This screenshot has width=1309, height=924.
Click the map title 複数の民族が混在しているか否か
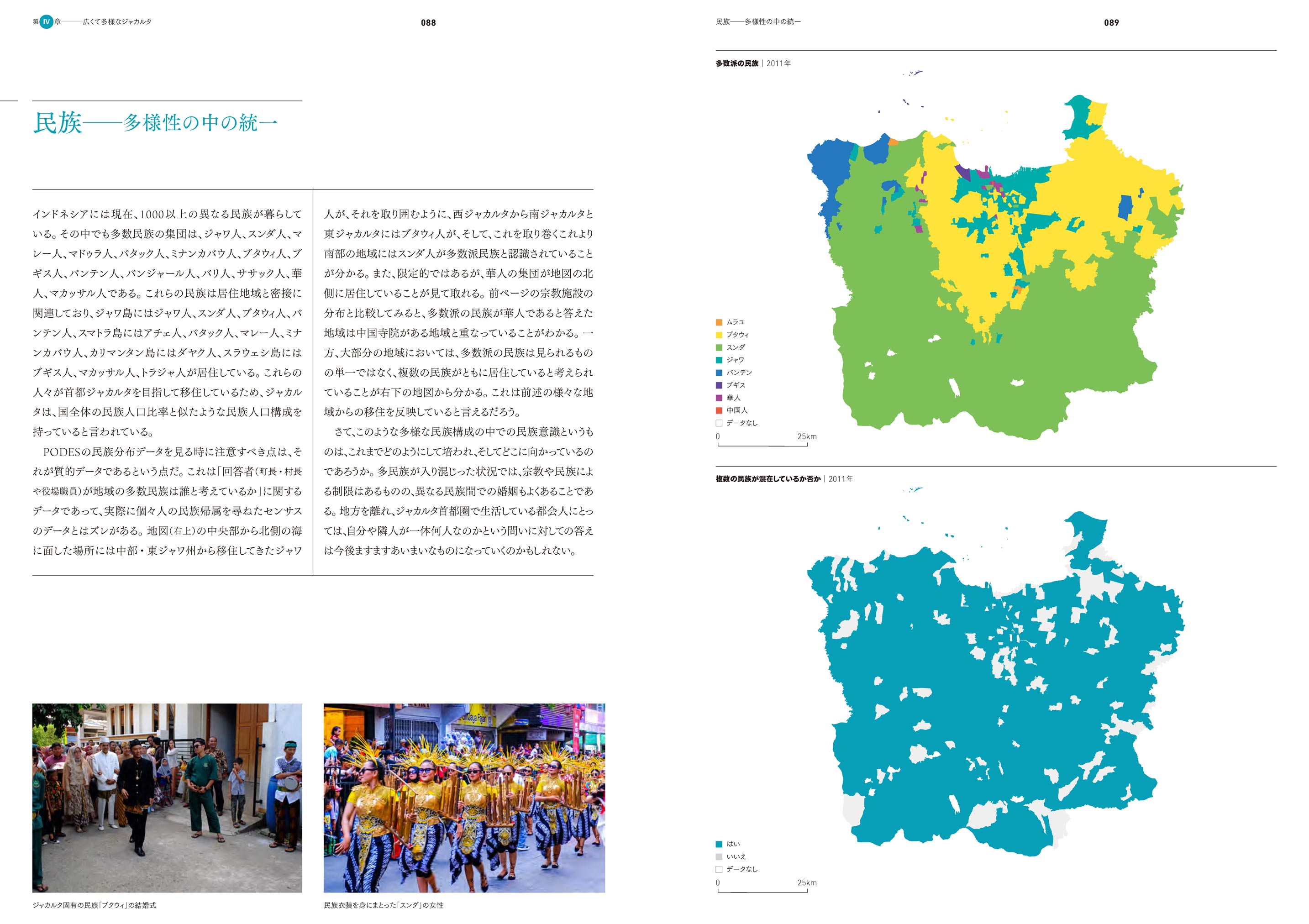[x=768, y=479]
